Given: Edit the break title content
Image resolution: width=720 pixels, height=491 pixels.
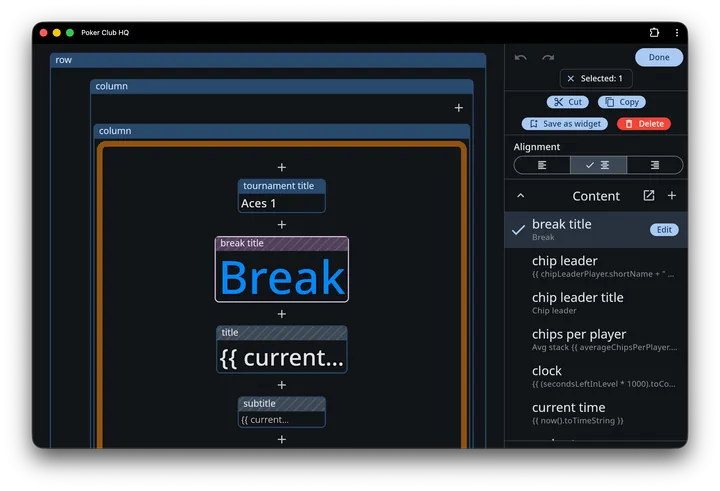Looking at the screenshot, I should [x=664, y=230].
